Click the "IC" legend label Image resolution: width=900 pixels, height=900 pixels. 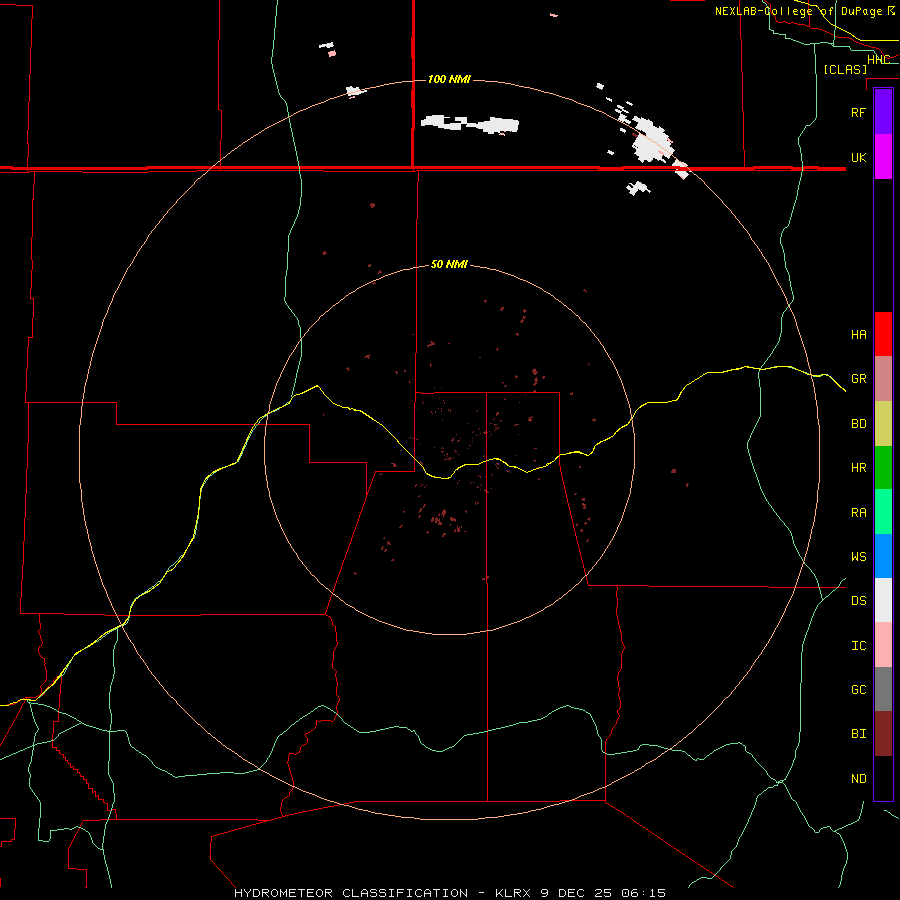[858, 646]
